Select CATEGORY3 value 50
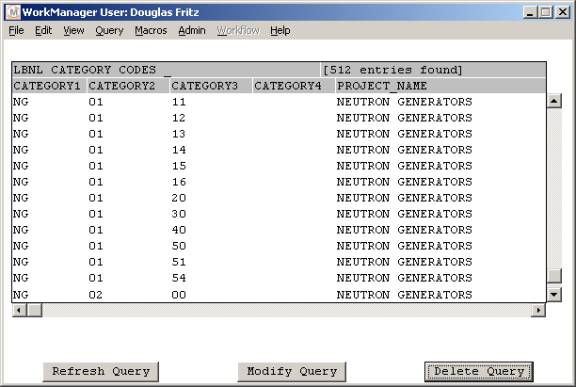This screenshot has width=576, height=387. tap(179, 246)
